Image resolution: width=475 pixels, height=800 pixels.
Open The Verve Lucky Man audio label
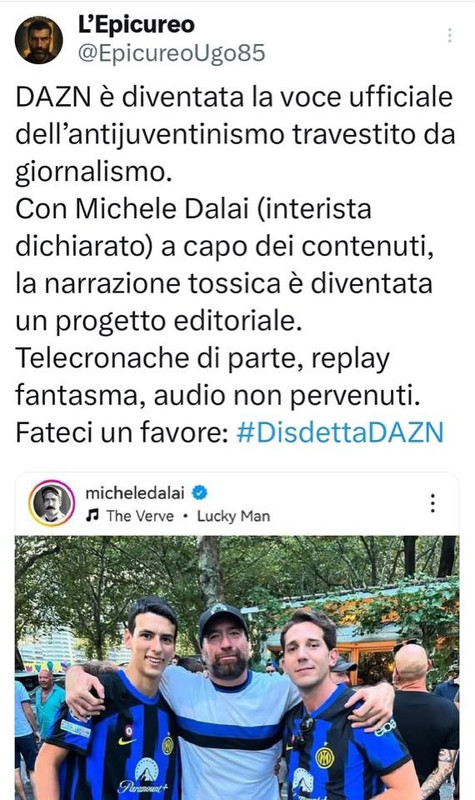point(188,516)
